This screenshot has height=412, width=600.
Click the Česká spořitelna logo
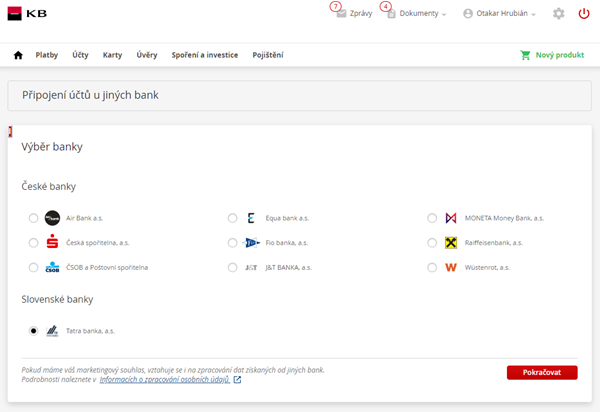(52, 243)
